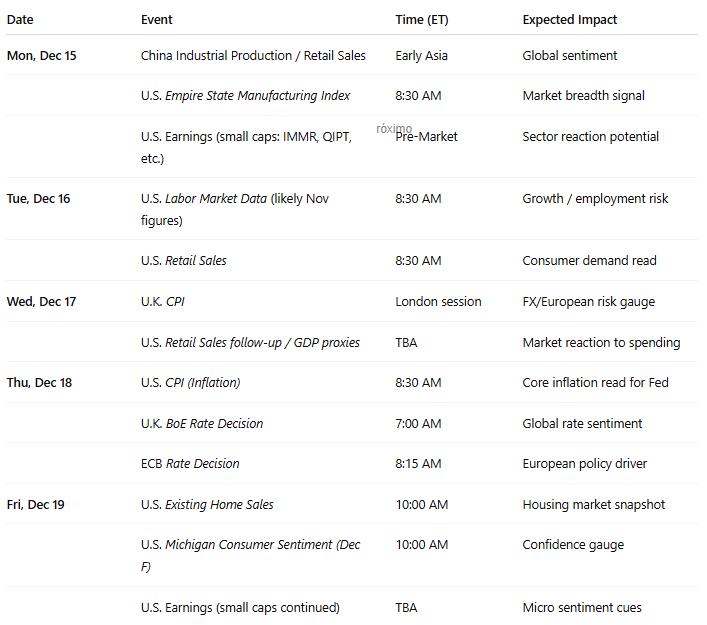Click the Empire State Manufacturing Index event
Screen dimensions: 707x625
click(245, 96)
